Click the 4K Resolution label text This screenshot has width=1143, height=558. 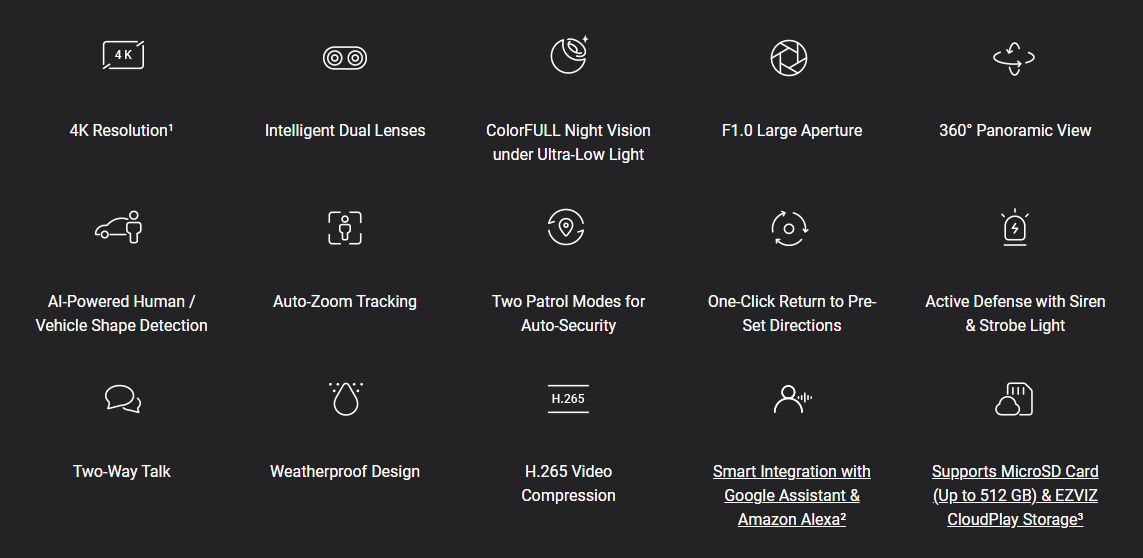121,131
